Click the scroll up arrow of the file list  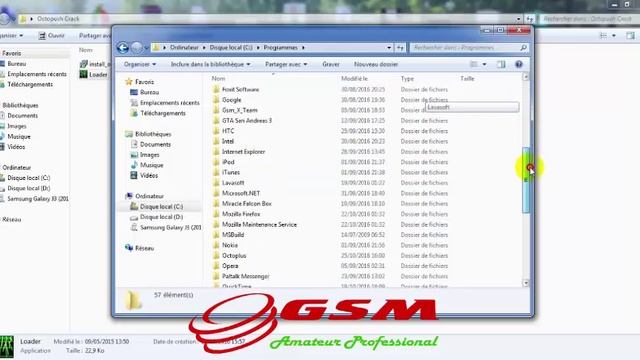click(526, 77)
